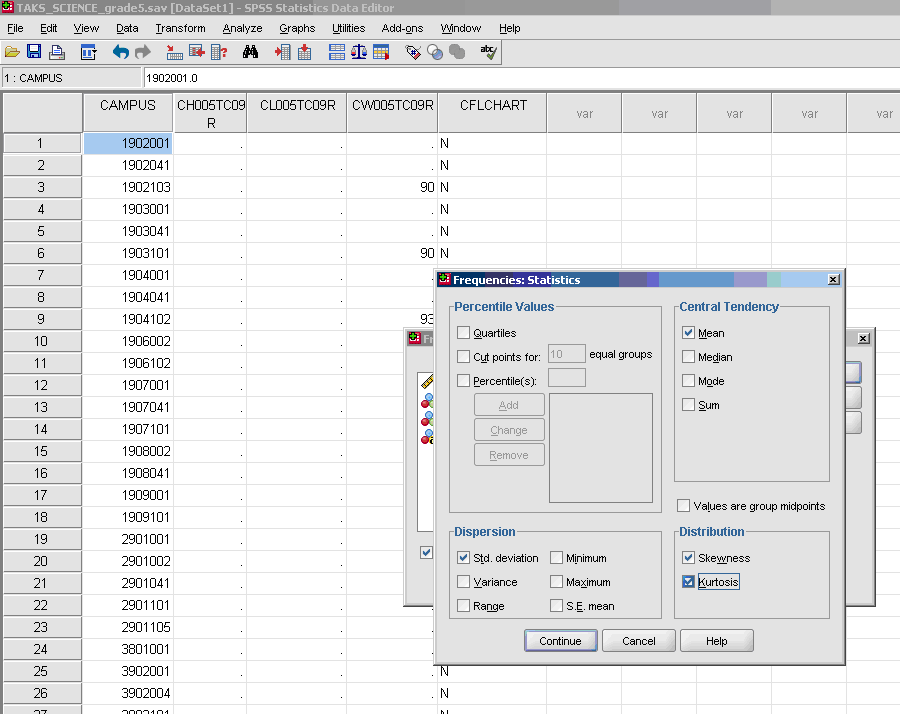The height and width of the screenshot is (714, 900).
Task: Open the Analyze menu
Action: coord(242,28)
